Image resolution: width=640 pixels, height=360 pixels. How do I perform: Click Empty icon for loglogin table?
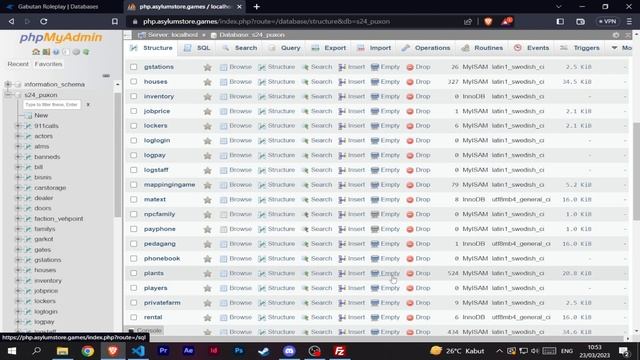pos(375,140)
